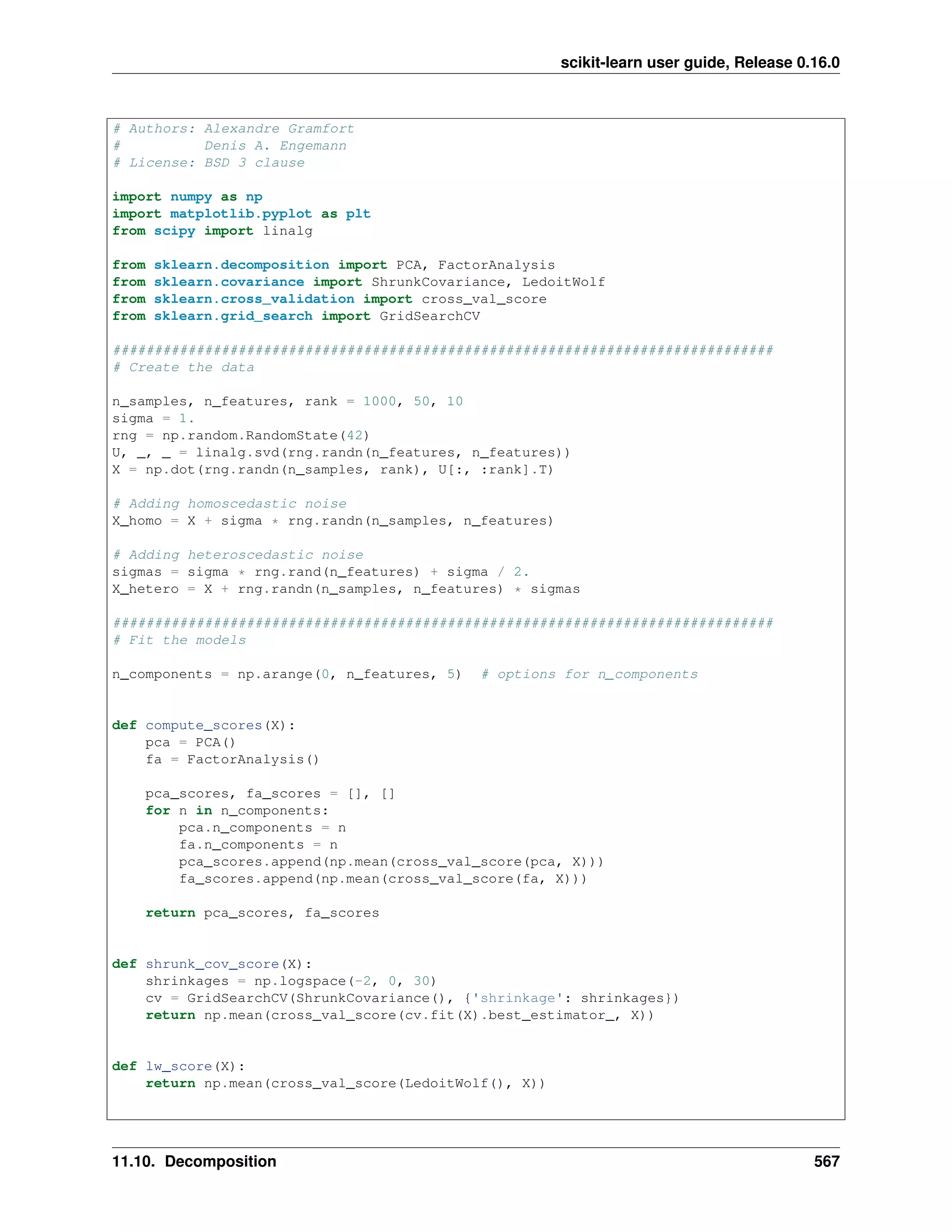Click the line assigning X_homo
Image resolution: width=952 pixels, height=1232 pixels.
(333, 521)
